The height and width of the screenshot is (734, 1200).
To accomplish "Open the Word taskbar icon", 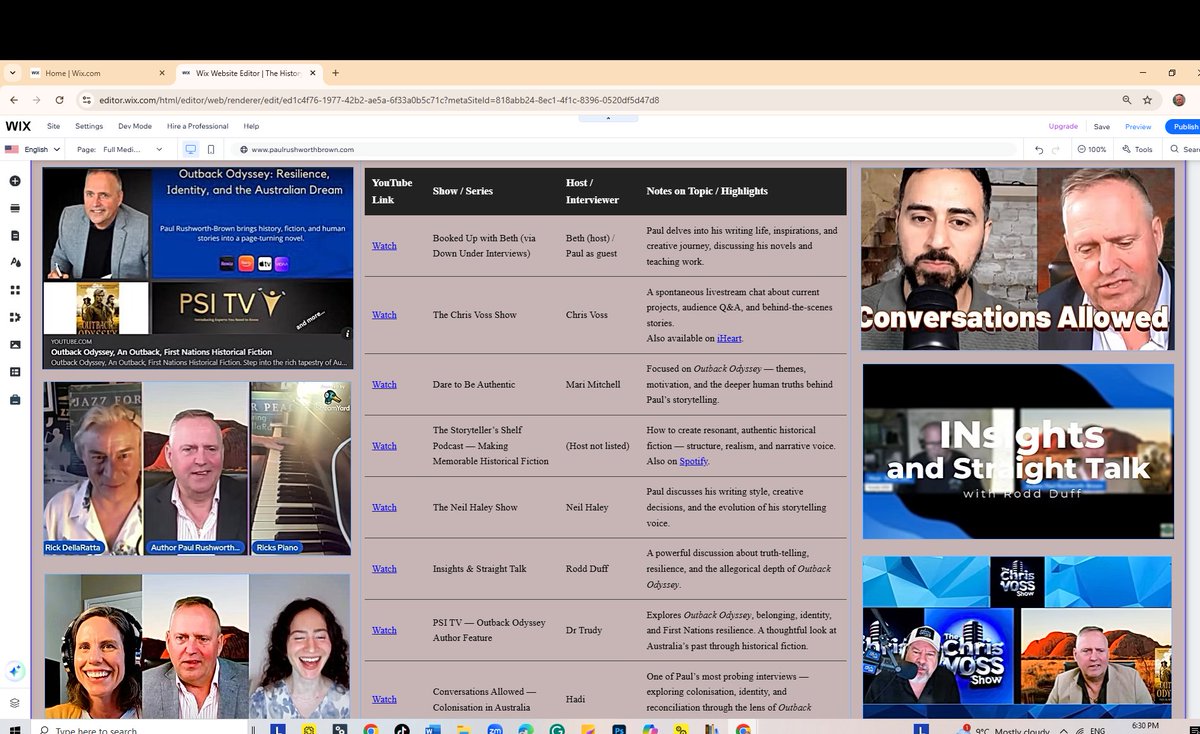I will click(432, 730).
